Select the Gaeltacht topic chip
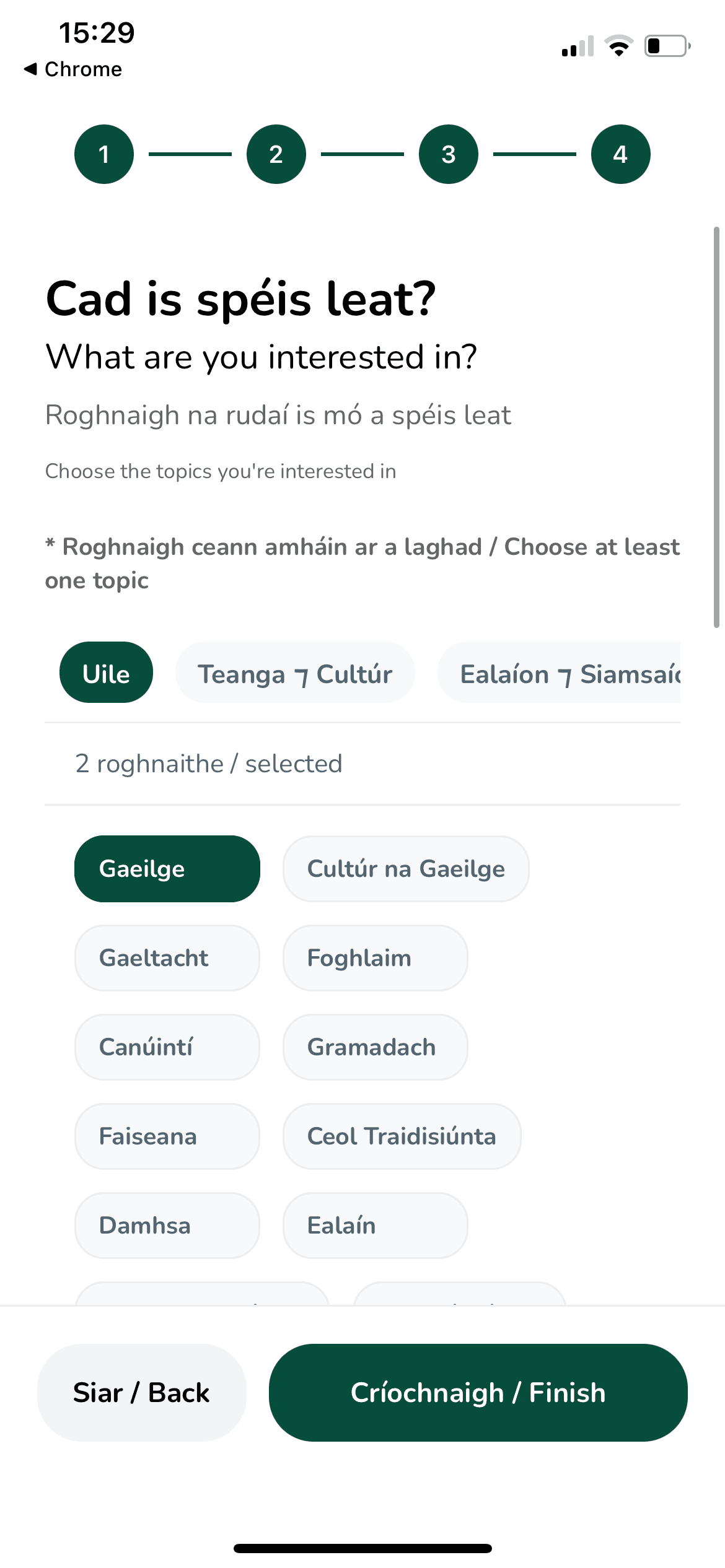Viewport: 725px width, 1568px height. coord(167,958)
